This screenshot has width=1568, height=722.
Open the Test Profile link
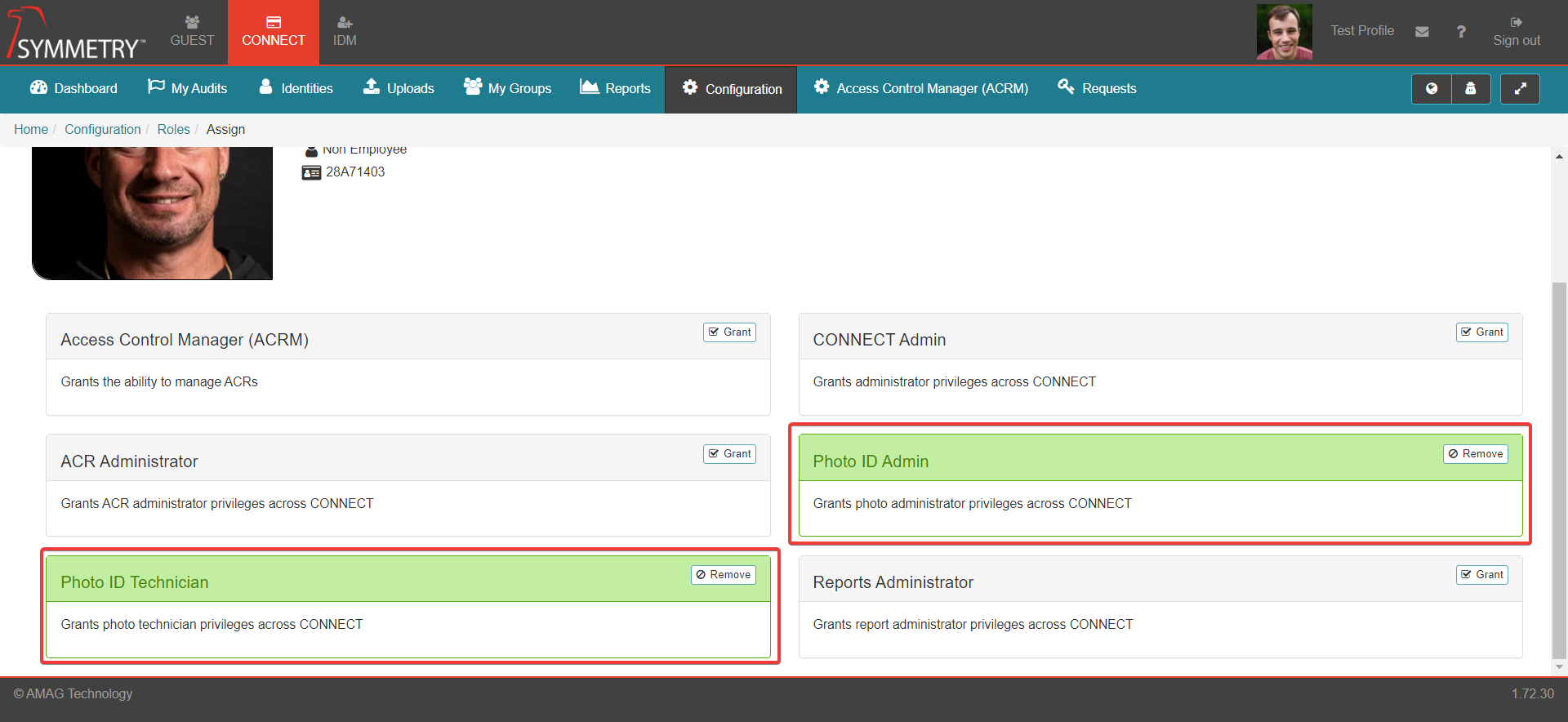pos(1362,31)
